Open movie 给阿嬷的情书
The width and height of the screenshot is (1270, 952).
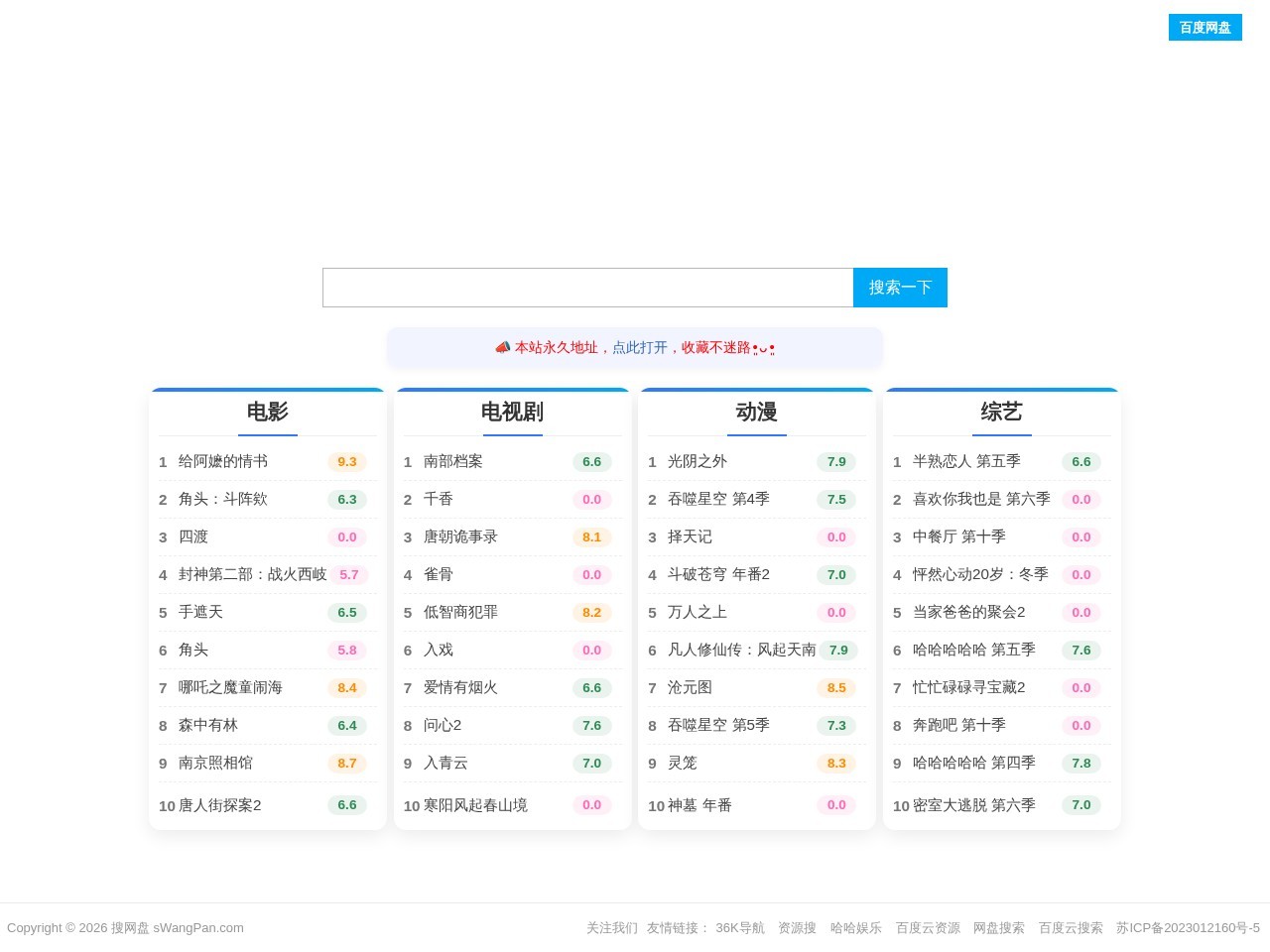click(223, 461)
